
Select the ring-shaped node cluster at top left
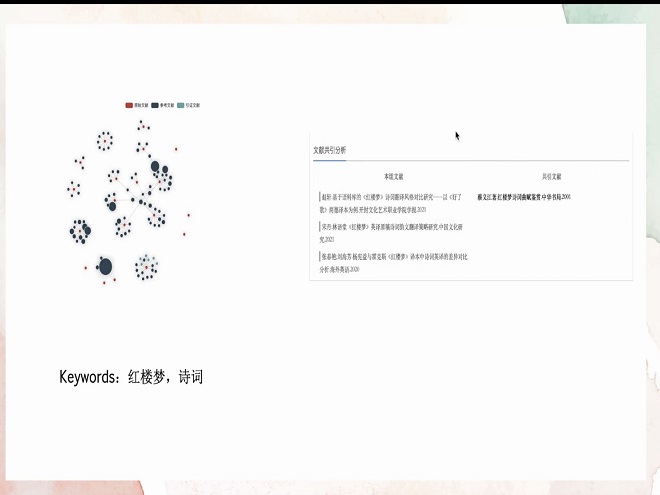104,141
